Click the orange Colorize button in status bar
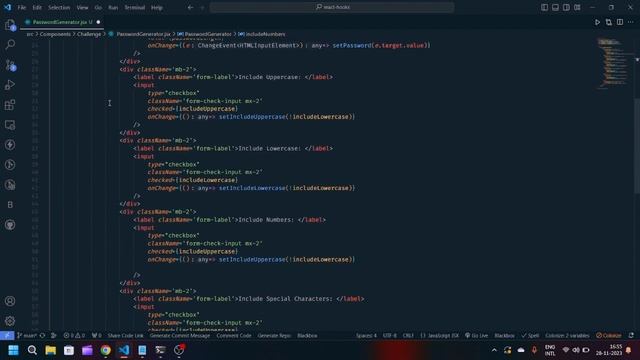This screenshot has height=360, width=640. point(609,336)
